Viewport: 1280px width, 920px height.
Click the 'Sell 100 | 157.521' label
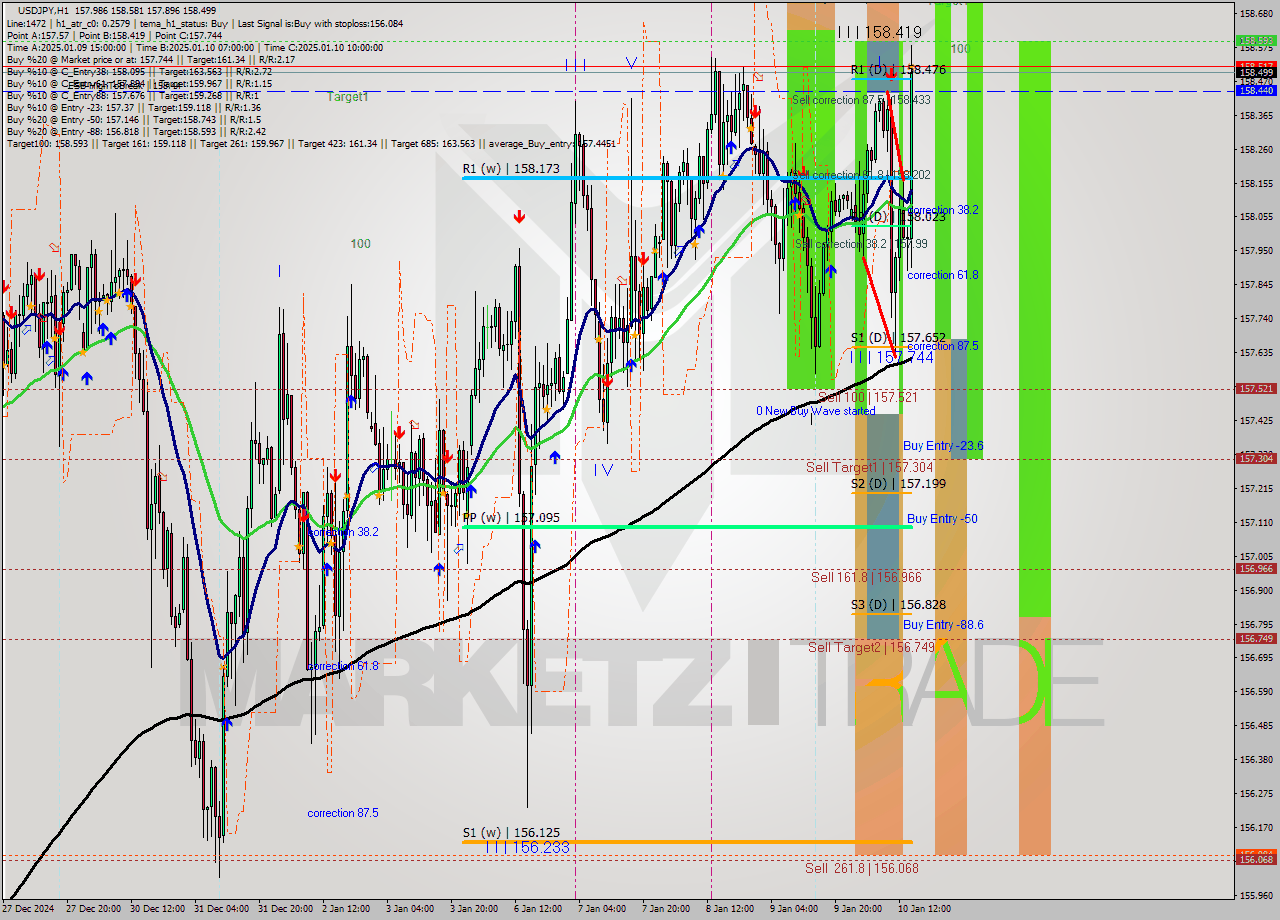868,397
